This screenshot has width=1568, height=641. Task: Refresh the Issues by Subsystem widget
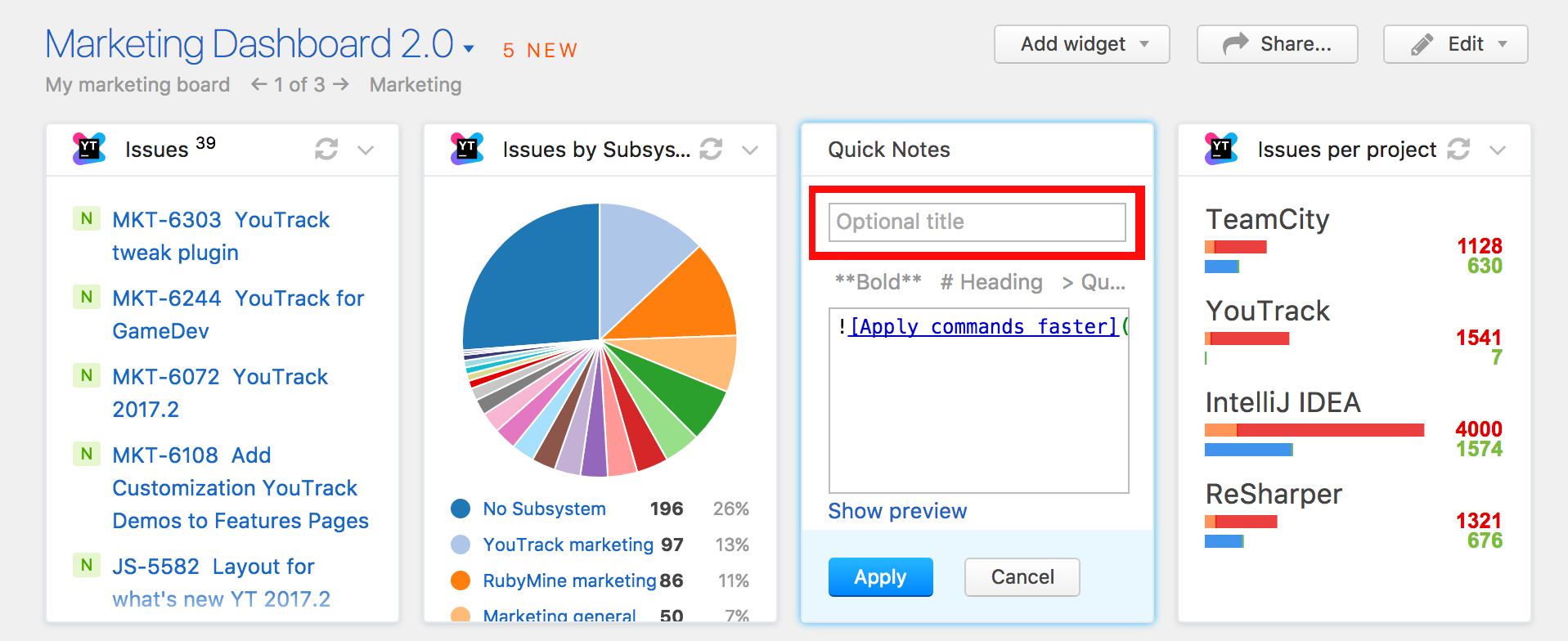coord(711,149)
